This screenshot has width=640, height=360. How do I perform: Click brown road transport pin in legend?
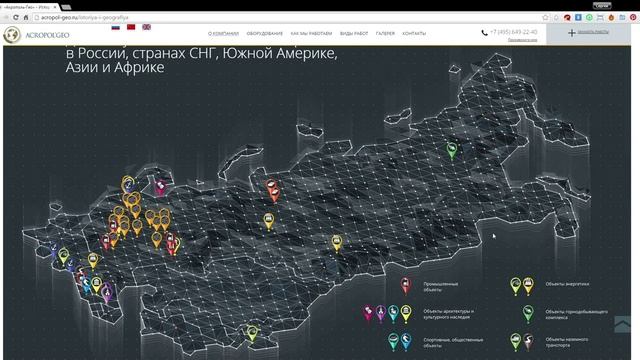click(528, 341)
